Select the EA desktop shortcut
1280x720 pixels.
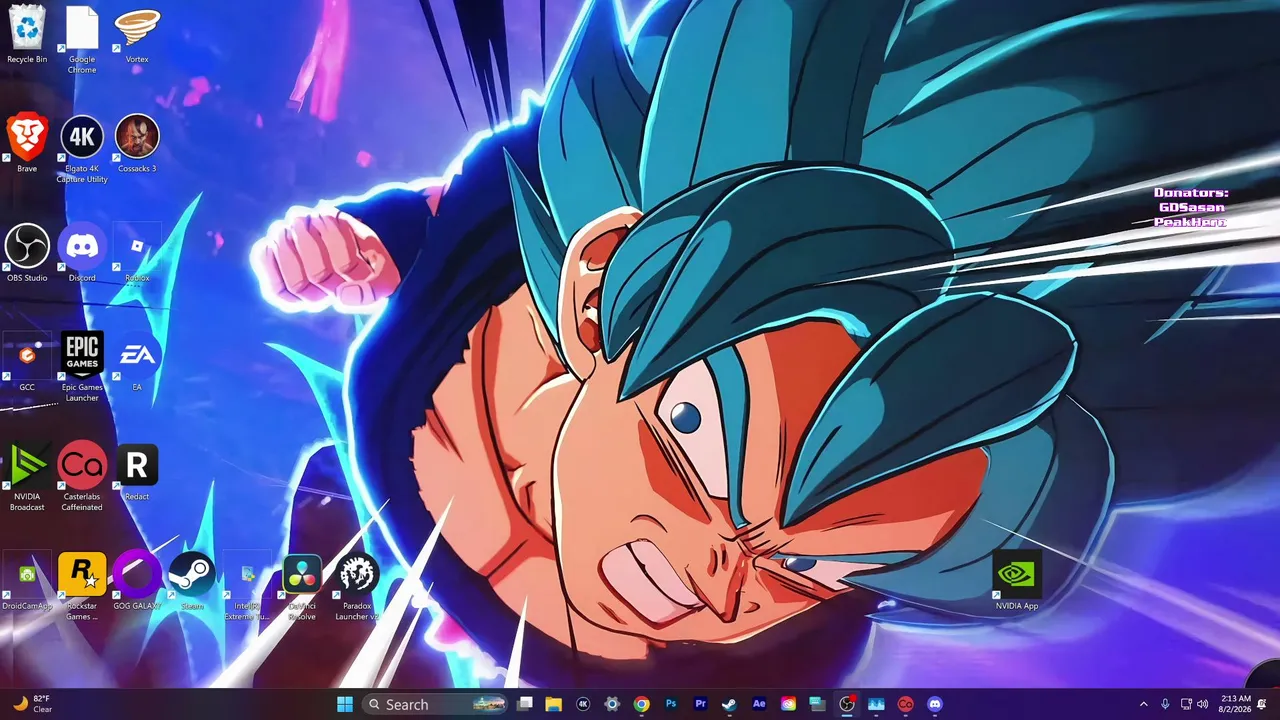click(137, 362)
